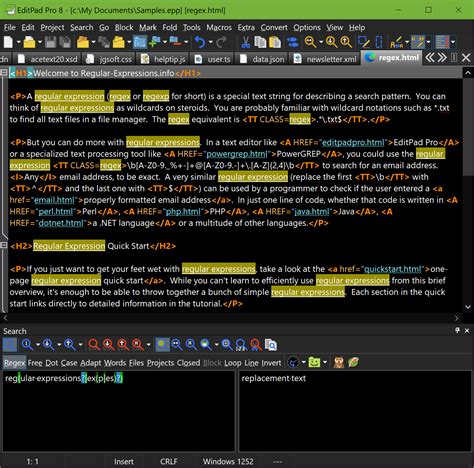Click Find Next blue down-arrow magnifier
Viewport: 474px width, 468px height.
[x=48, y=344]
